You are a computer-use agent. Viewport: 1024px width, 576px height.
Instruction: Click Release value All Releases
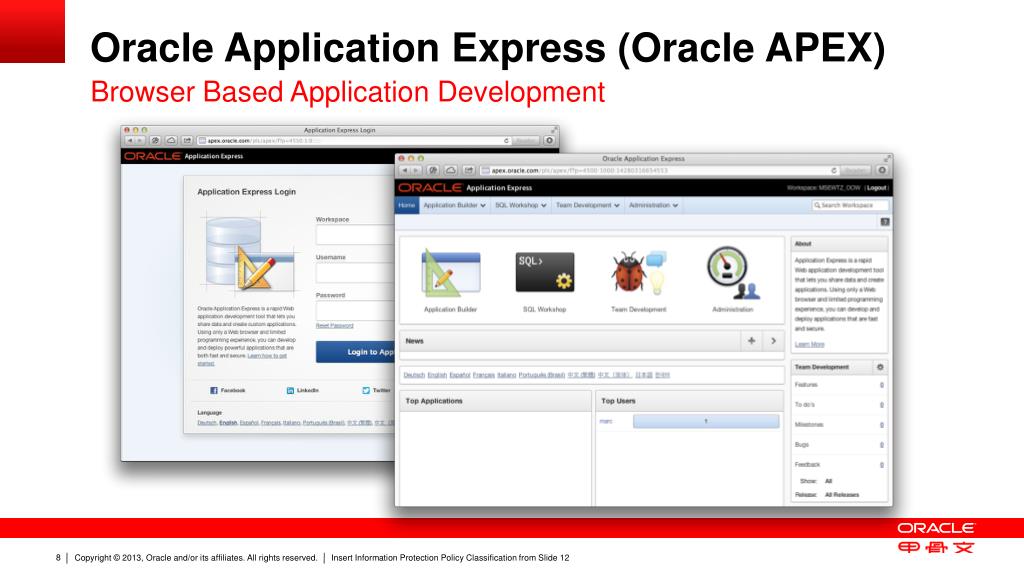tap(842, 494)
